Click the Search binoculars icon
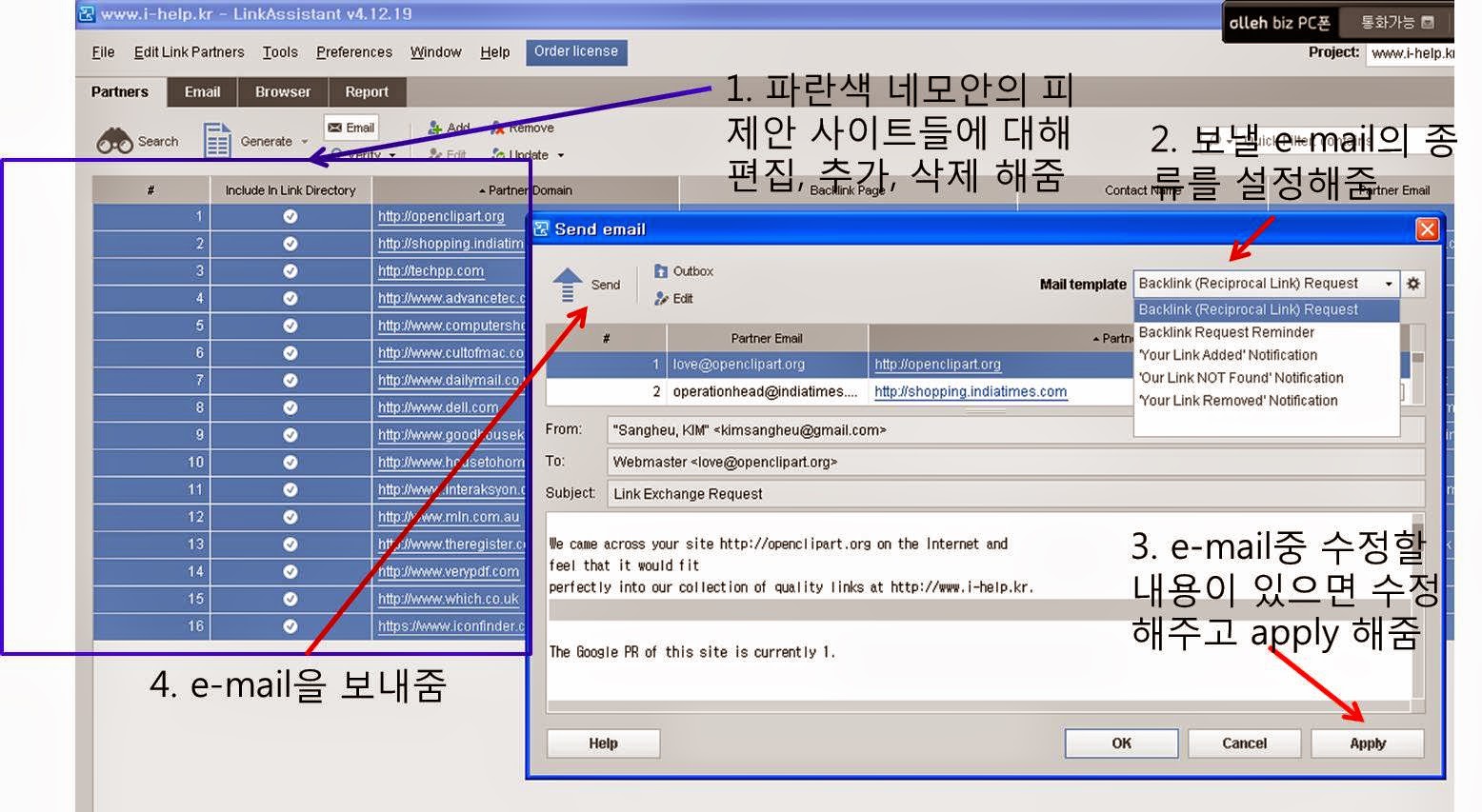The width and height of the screenshot is (1482, 812). click(x=114, y=141)
